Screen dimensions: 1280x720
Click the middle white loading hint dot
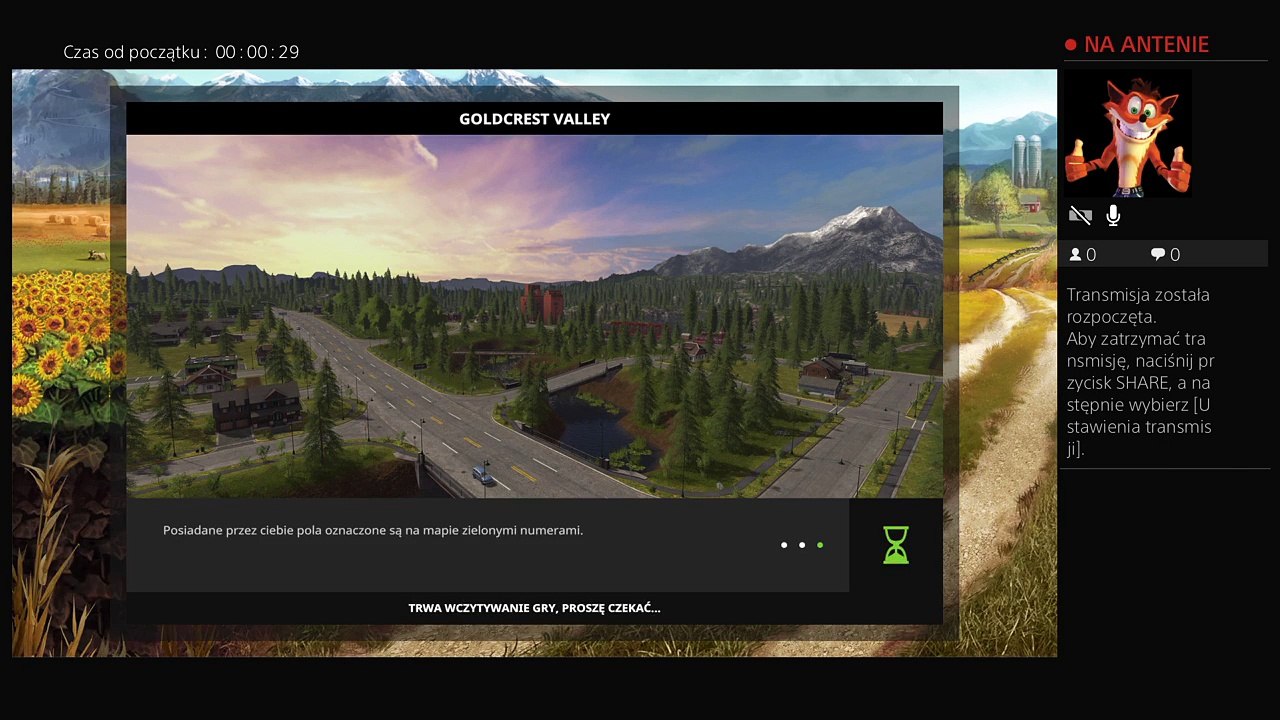[x=802, y=545]
